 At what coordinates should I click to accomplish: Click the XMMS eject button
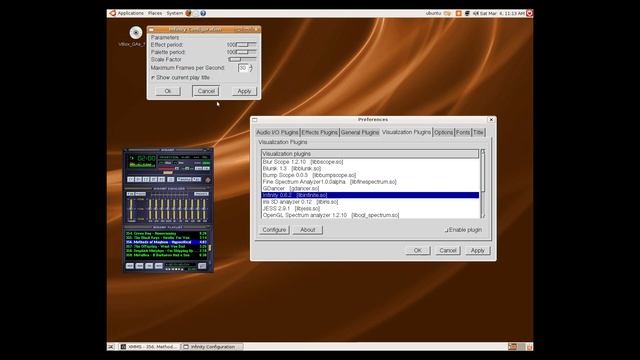[171, 180]
